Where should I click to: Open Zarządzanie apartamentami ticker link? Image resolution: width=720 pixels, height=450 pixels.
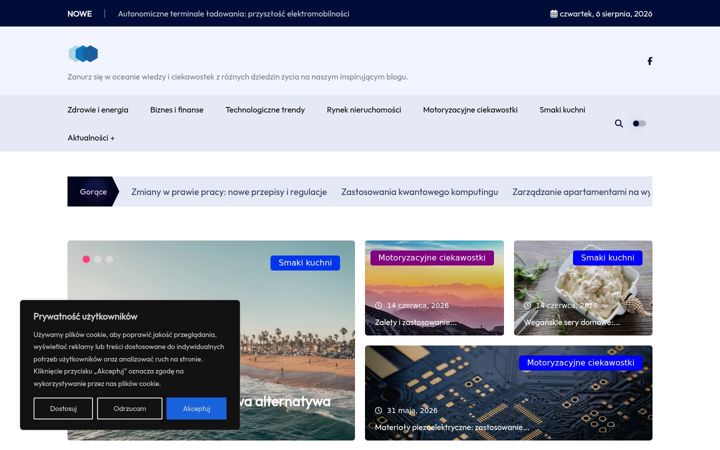(x=582, y=192)
